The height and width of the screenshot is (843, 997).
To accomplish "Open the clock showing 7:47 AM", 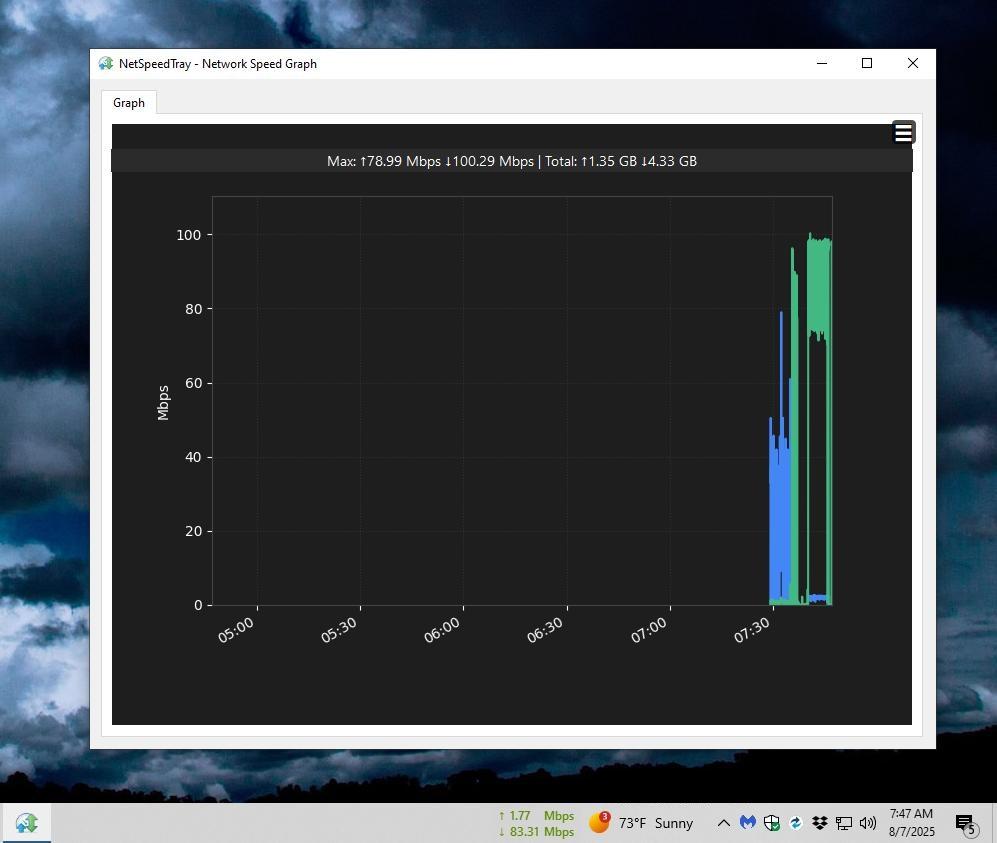I will (911, 823).
